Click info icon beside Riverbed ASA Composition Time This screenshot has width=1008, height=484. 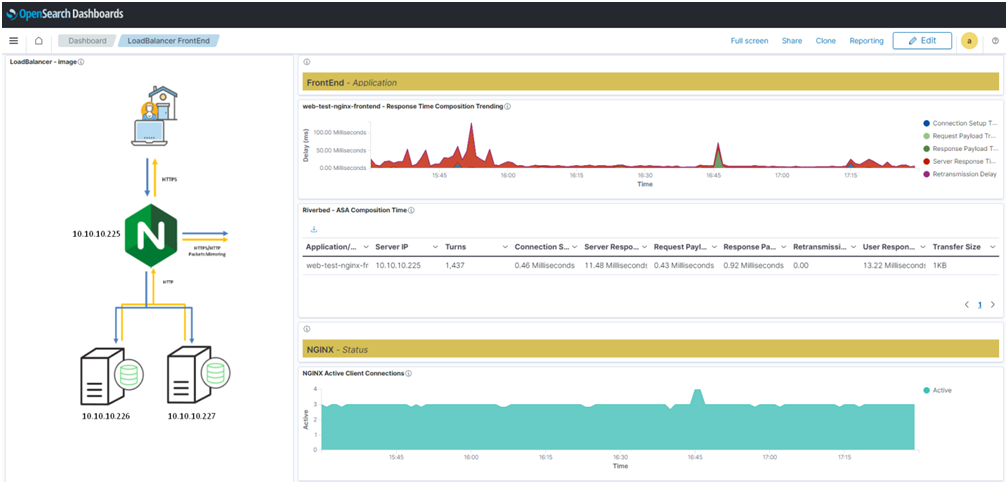click(x=411, y=210)
